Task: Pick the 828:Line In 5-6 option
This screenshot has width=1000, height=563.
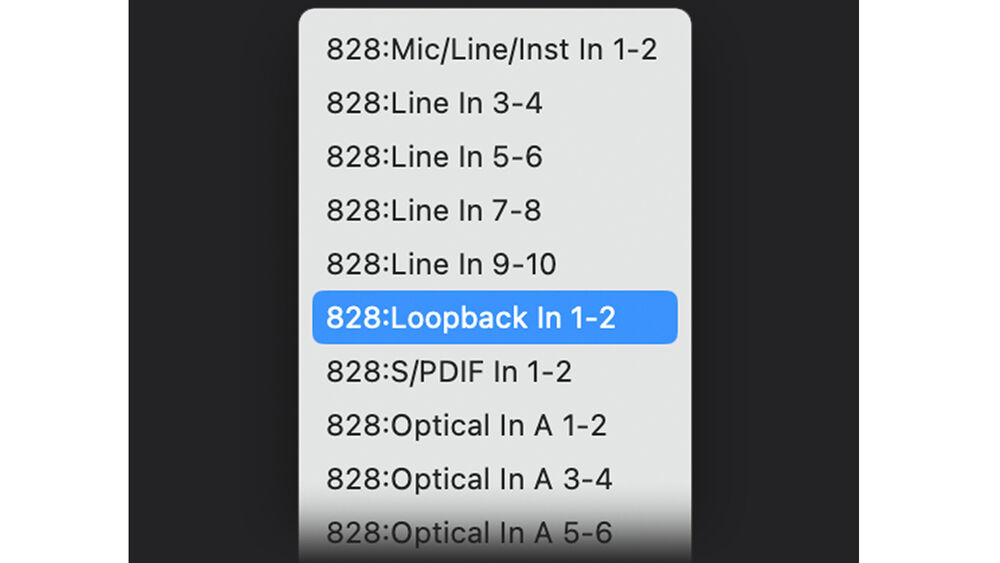Action: pyautogui.click(x=434, y=157)
